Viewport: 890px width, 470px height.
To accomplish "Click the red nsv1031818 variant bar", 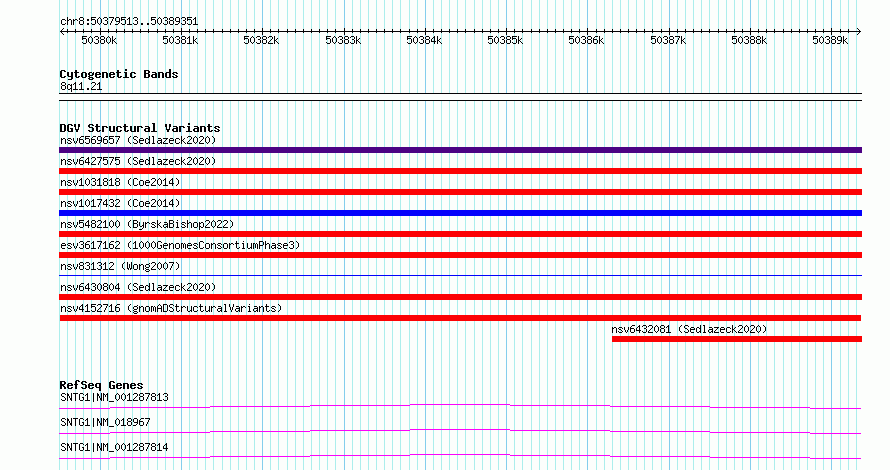I will click(x=460, y=192).
